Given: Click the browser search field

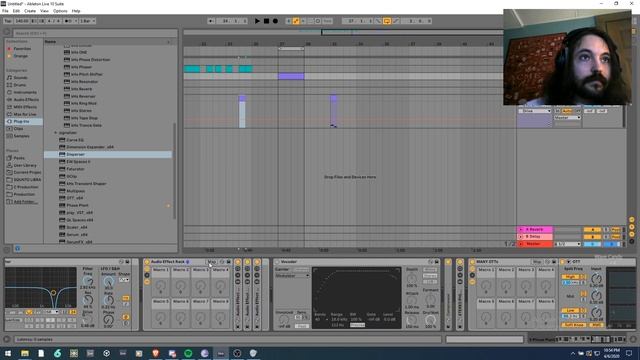Looking at the screenshot, I should pos(95,33).
